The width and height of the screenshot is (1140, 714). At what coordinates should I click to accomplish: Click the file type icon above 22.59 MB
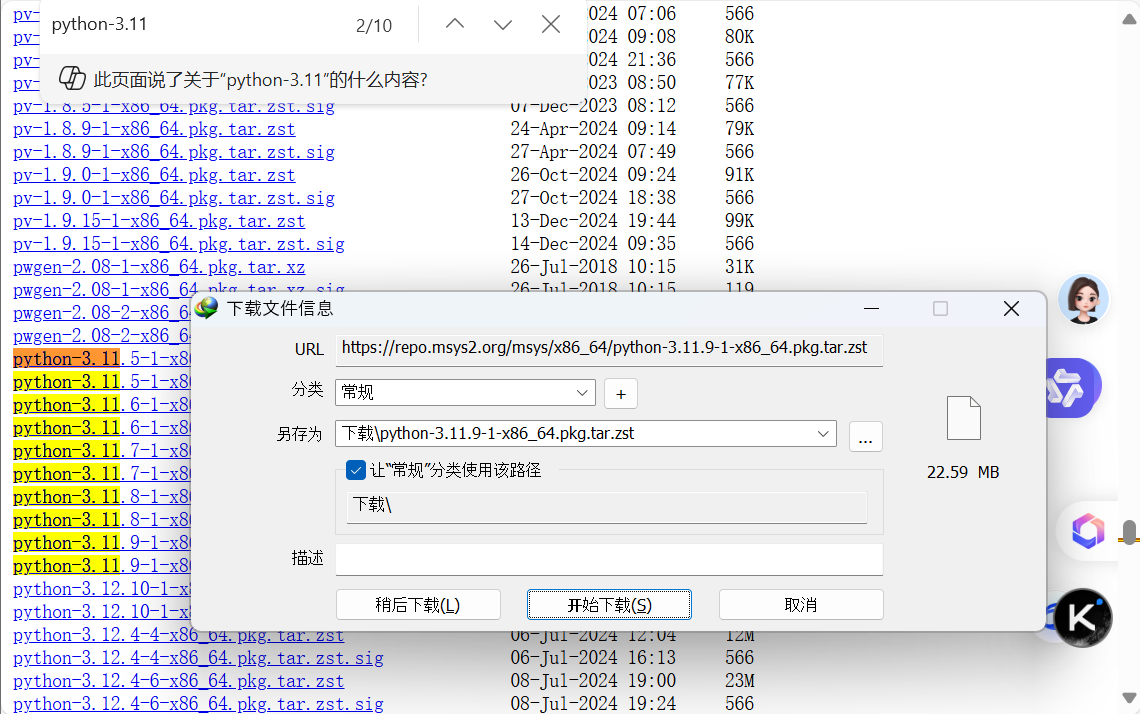[964, 418]
